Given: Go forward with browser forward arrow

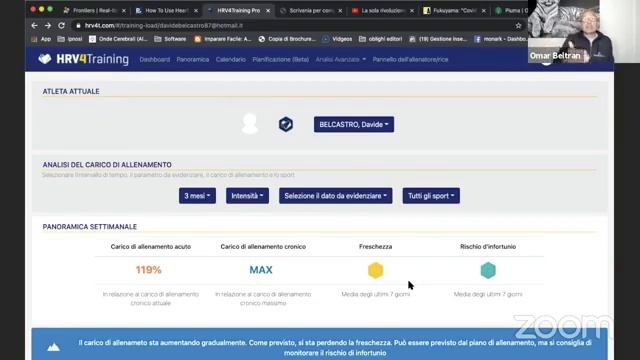Looking at the screenshot, I should [x=48, y=25].
